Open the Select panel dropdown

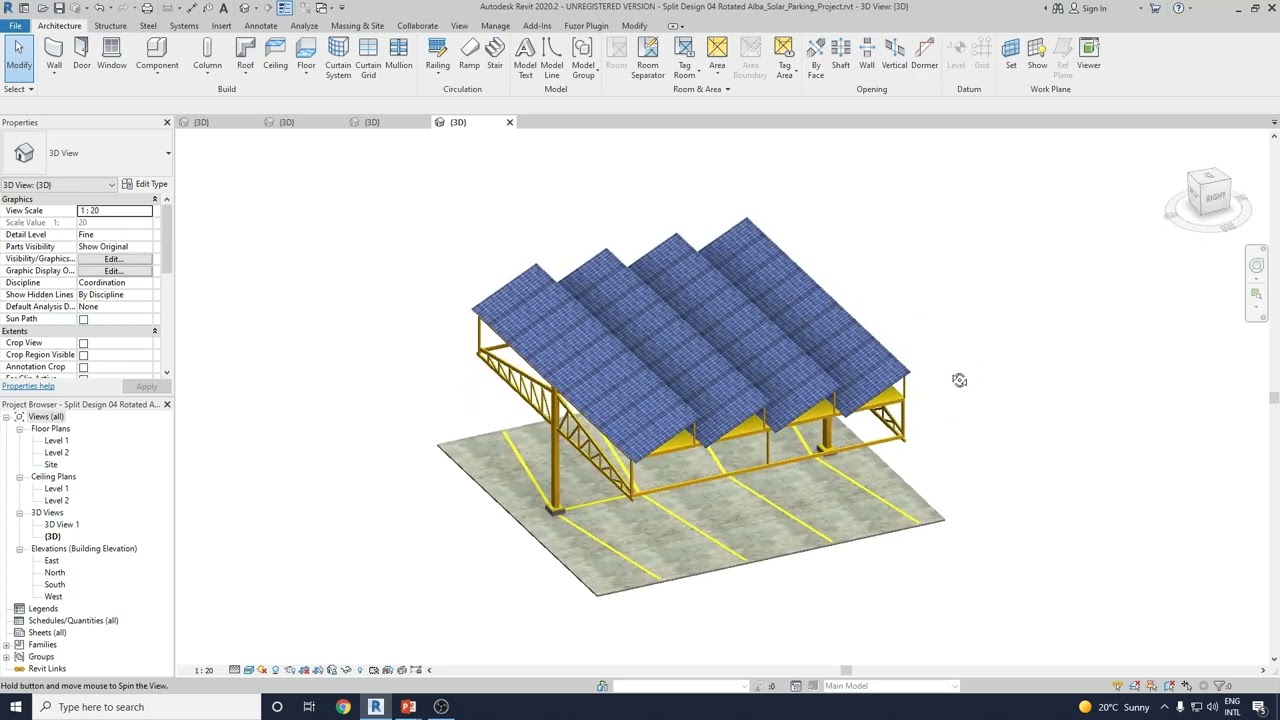[x=19, y=89]
